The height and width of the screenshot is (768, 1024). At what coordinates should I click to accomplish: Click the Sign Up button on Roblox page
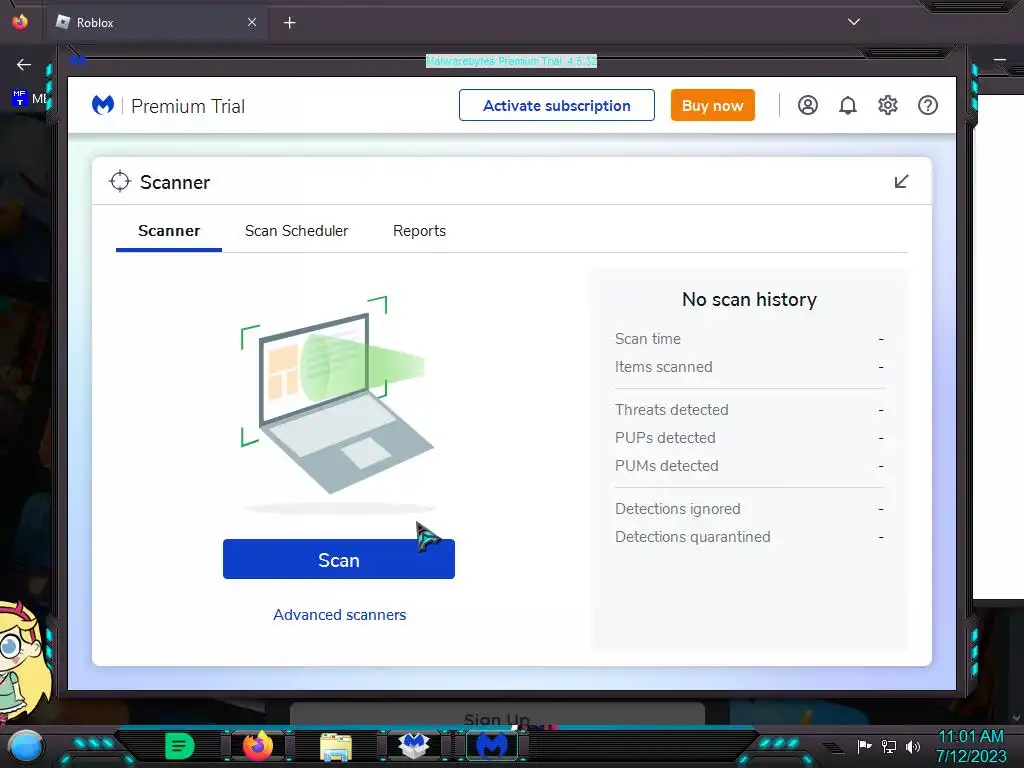click(497, 715)
